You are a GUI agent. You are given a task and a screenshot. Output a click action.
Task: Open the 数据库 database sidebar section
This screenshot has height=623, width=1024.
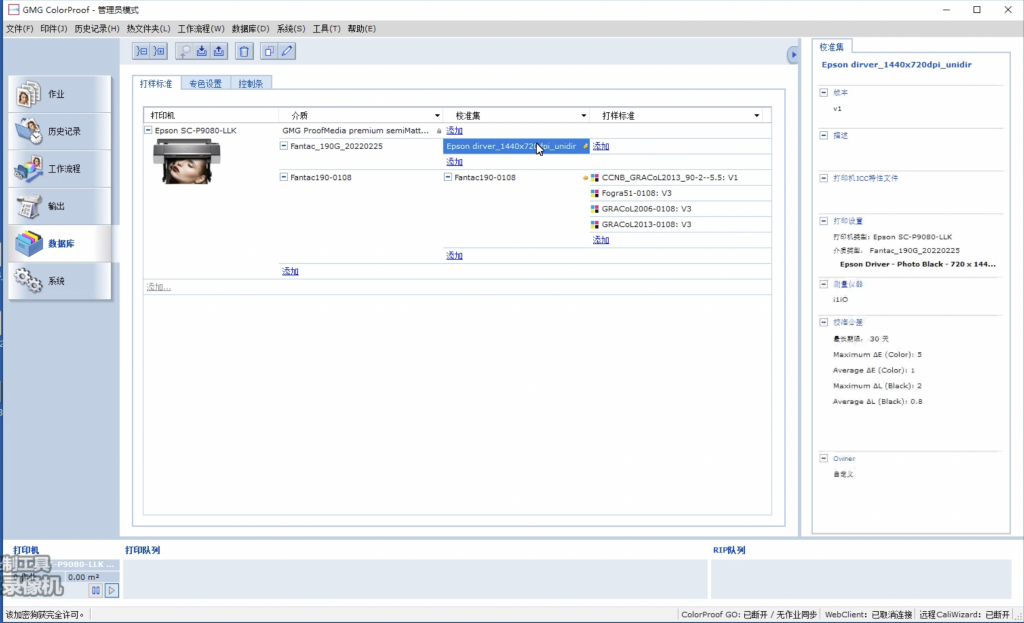59,243
